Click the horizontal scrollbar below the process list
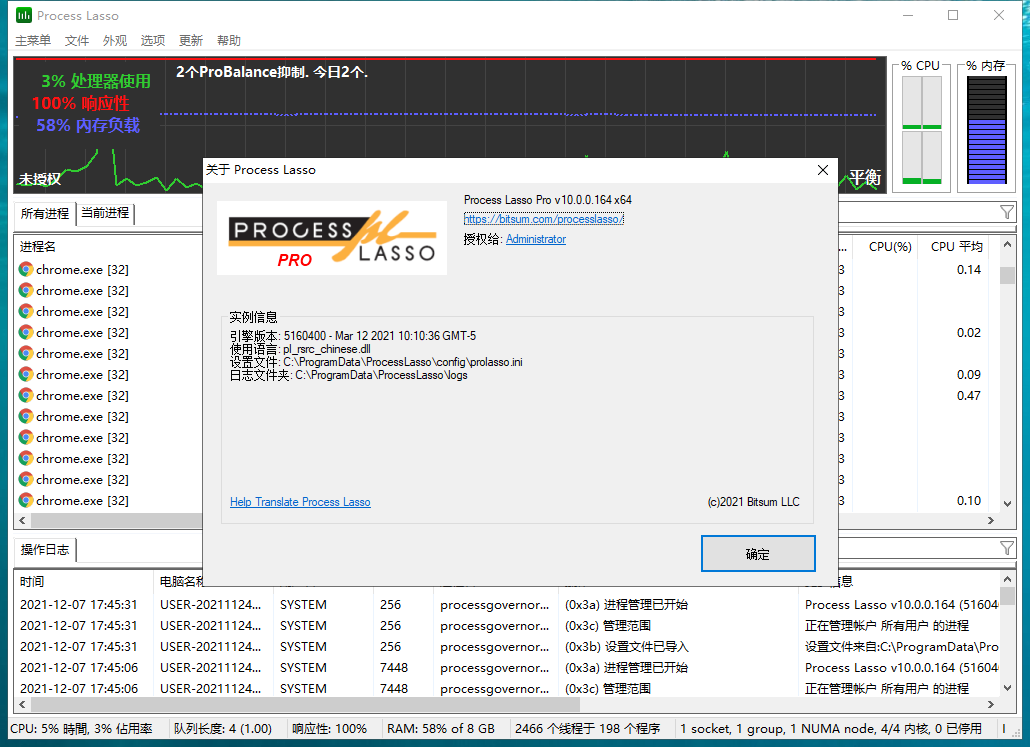Image resolution: width=1030 pixels, height=747 pixels. coord(108,520)
